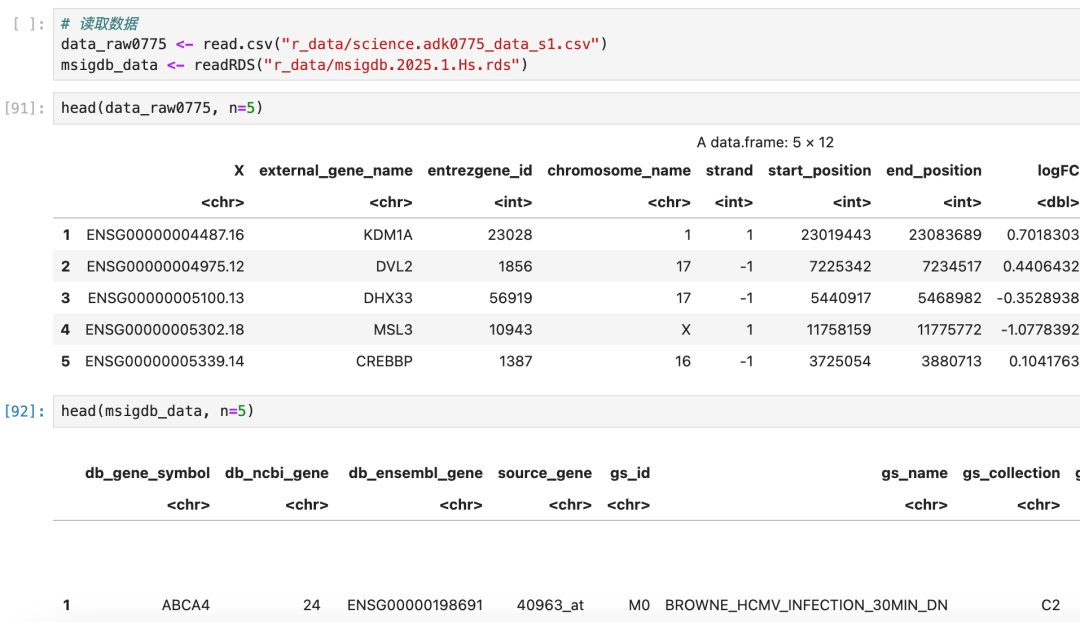Click the ABCA4 gene symbol cell
The image size is (1080, 622).
[185, 605]
